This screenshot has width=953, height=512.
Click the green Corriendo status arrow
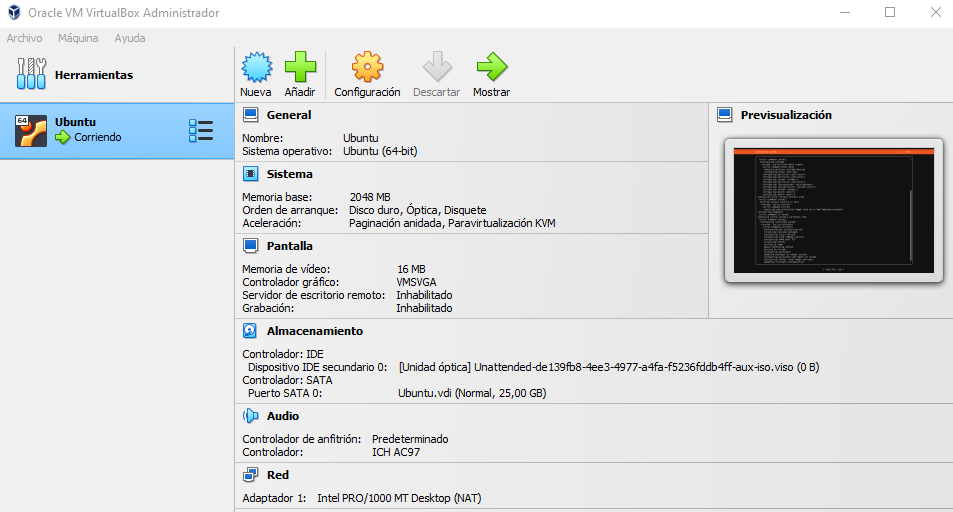pyautogui.click(x=63, y=137)
